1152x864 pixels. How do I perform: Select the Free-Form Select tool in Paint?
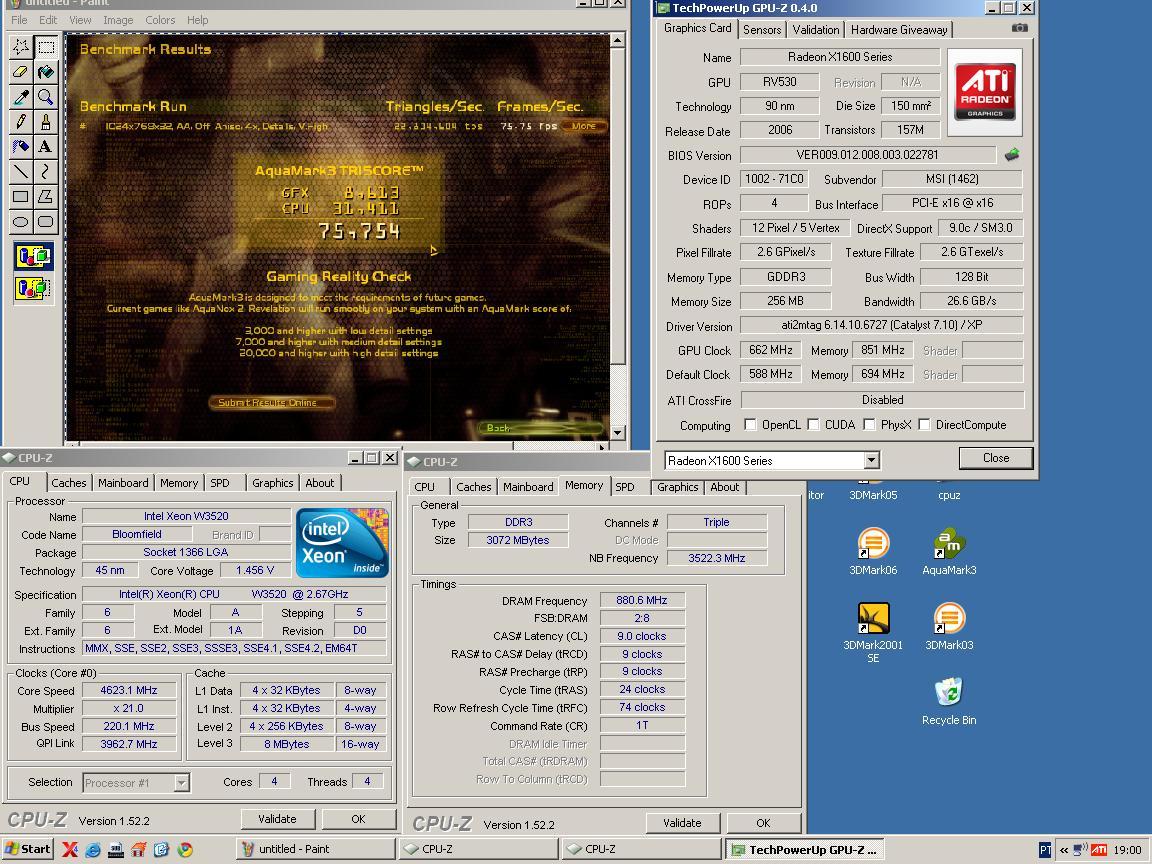click(x=21, y=47)
